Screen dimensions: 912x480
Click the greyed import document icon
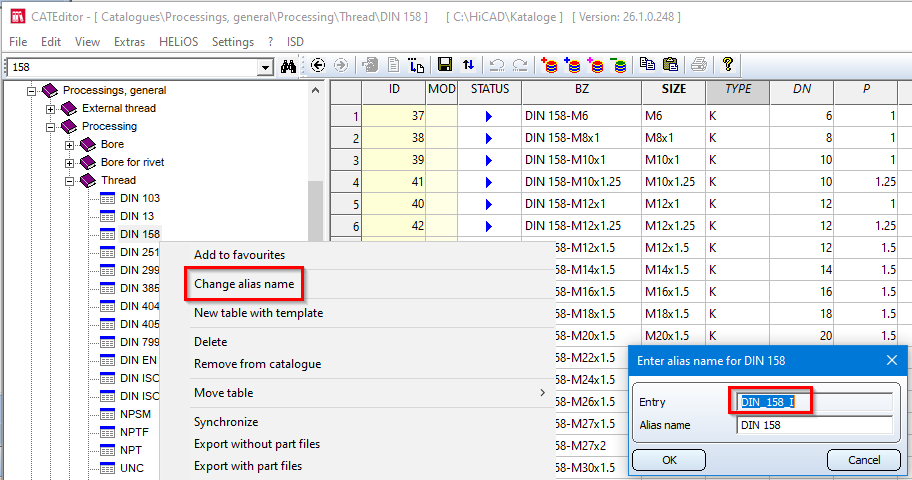point(369,65)
